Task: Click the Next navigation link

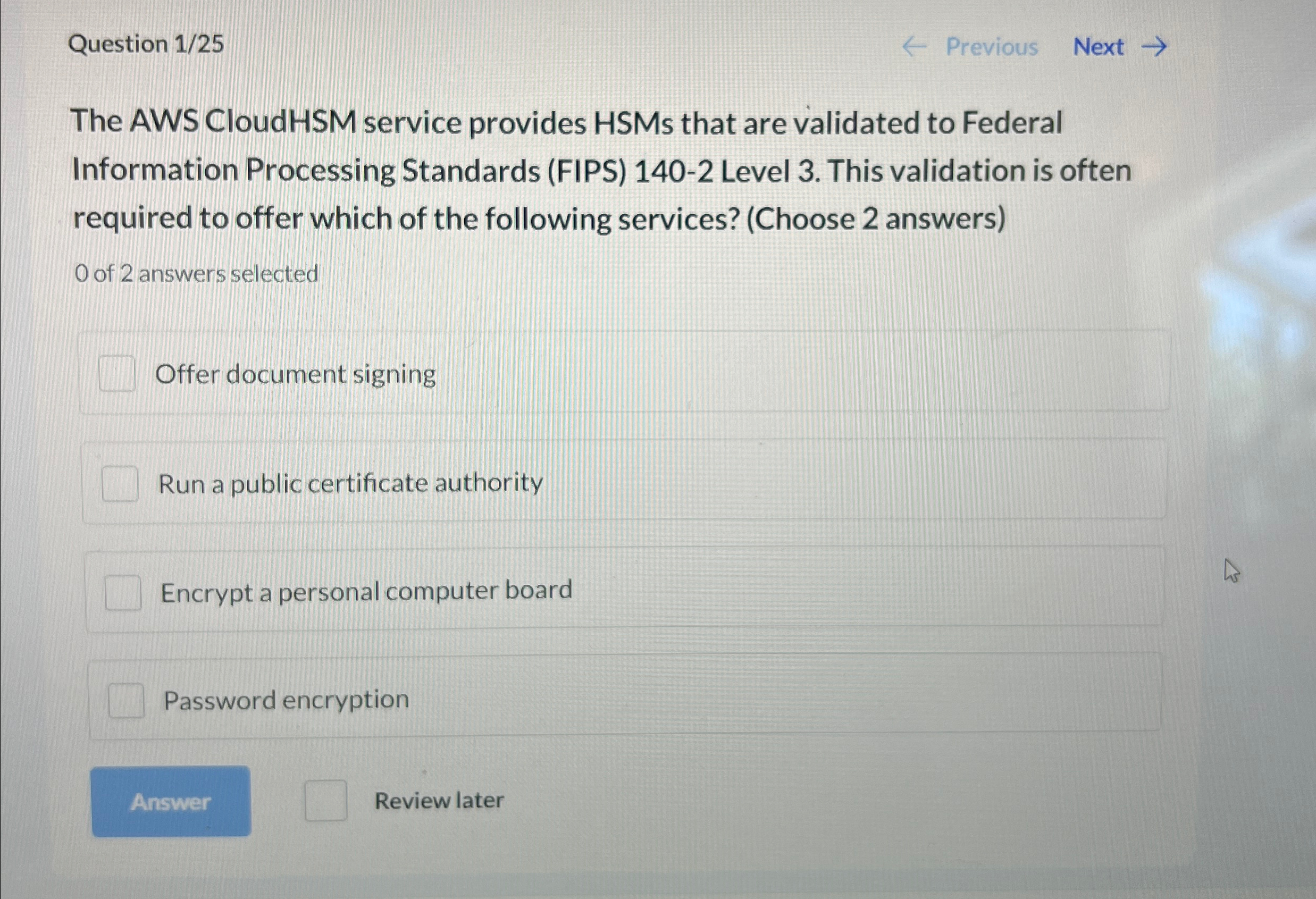Action: pyautogui.click(x=1098, y=47)
